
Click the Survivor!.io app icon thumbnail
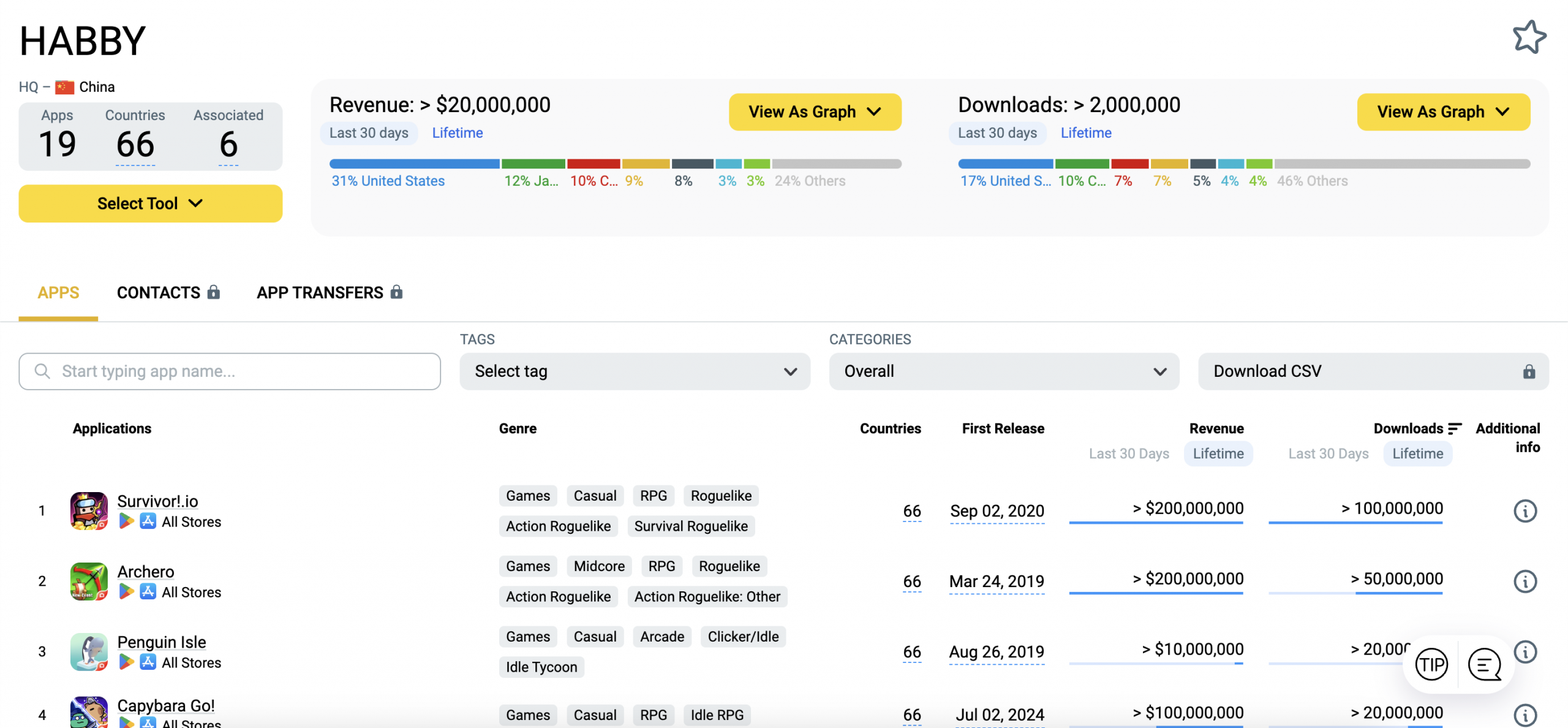click(x=89, y=510)
